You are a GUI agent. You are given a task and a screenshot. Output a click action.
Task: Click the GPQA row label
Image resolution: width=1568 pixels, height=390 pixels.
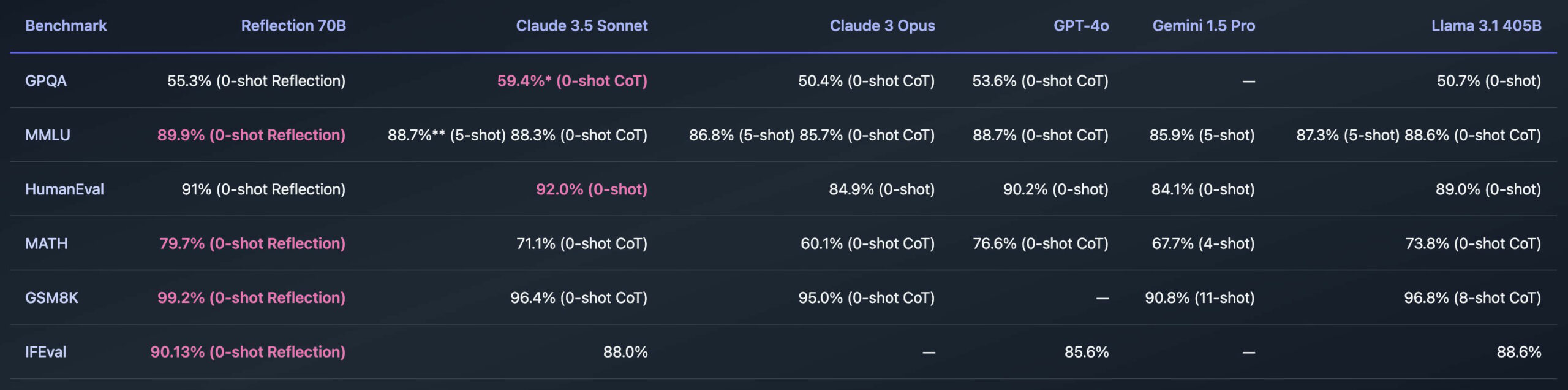(x=46, y=81)
